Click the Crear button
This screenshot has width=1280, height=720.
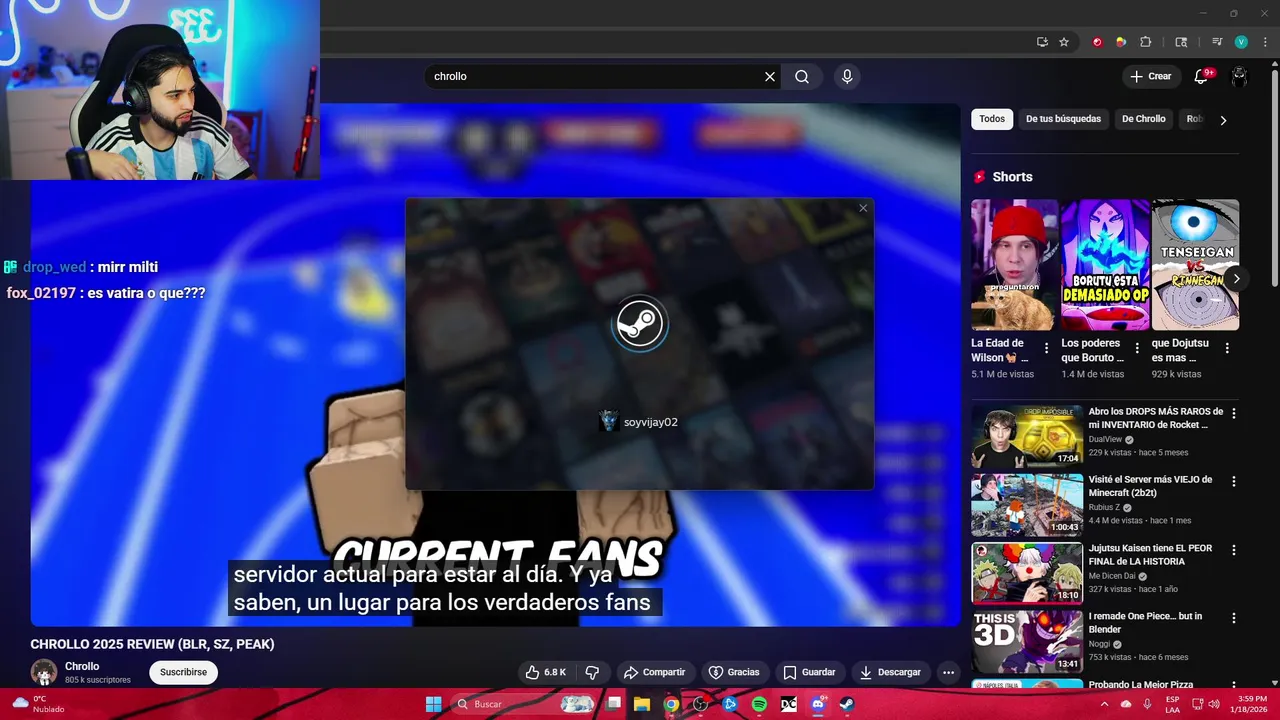point(1150,76)
